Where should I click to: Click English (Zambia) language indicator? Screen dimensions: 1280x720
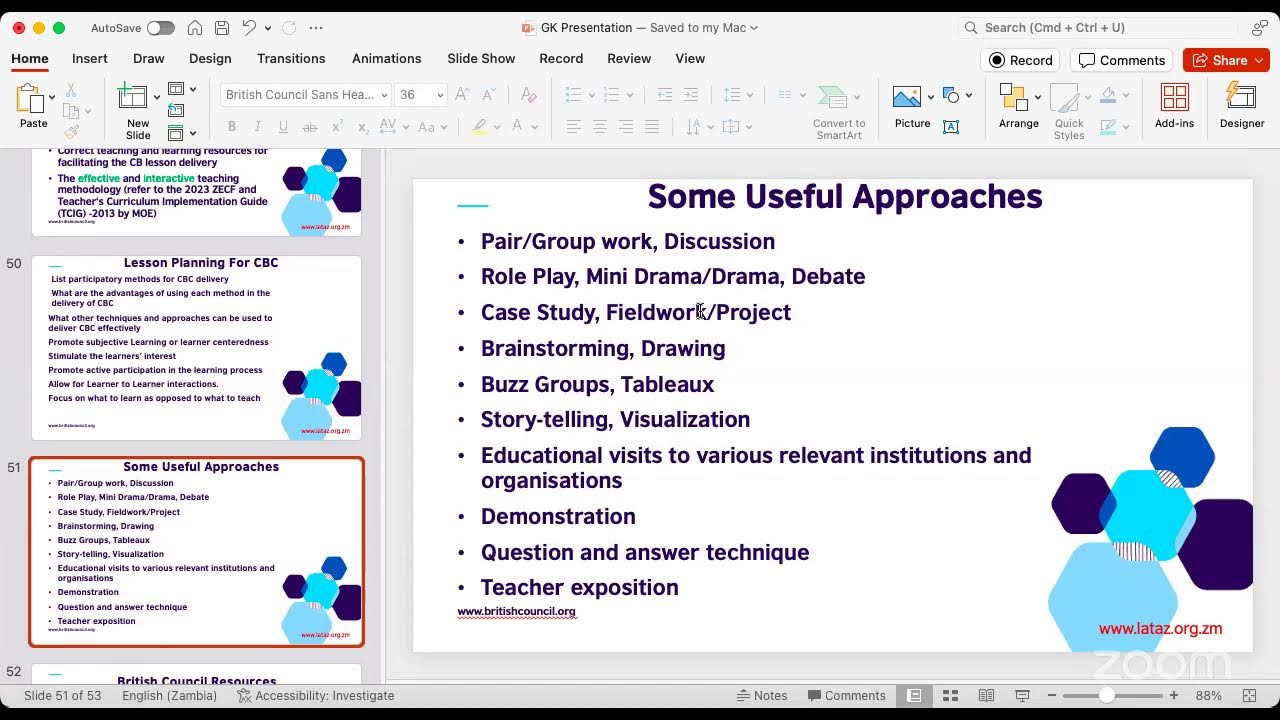pyautogui.click(x=169, y=695)
